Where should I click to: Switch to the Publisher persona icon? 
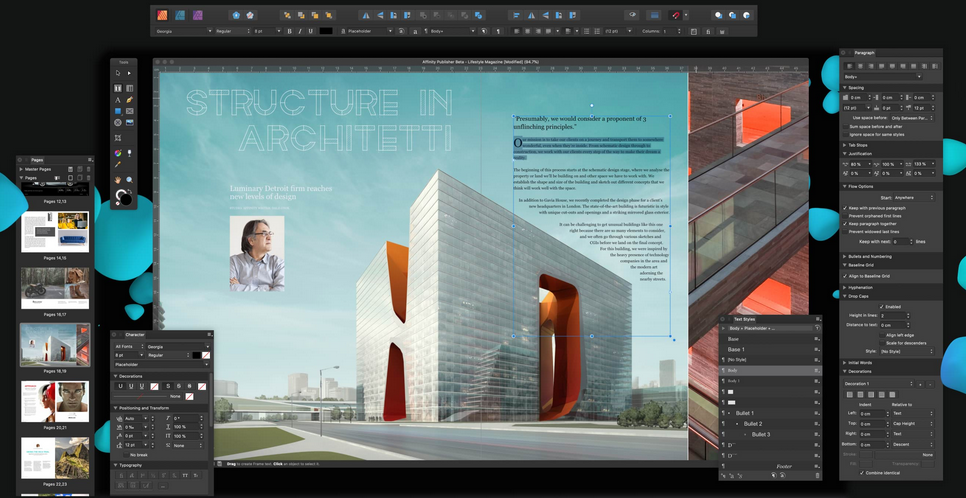pyautogui.click(x=161, y=15)
